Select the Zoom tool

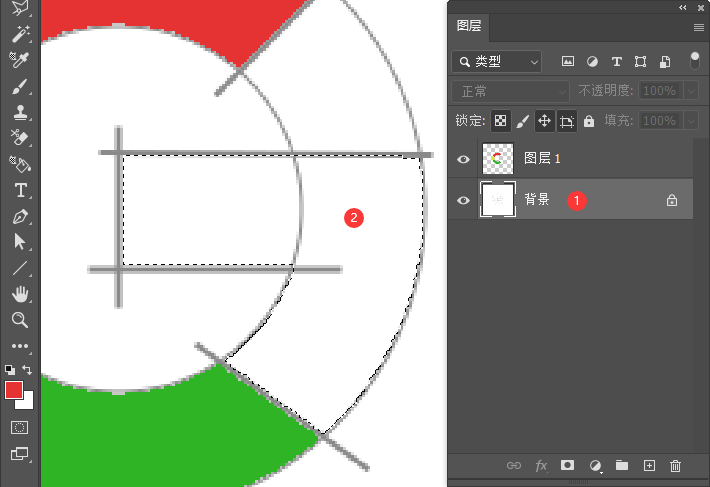[x=20, y=320]
